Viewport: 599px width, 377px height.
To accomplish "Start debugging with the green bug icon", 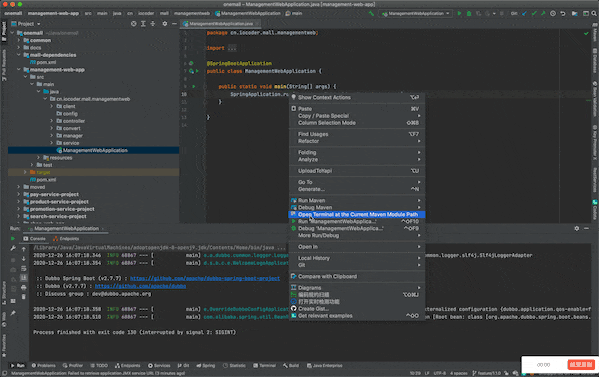I will 469,13.
